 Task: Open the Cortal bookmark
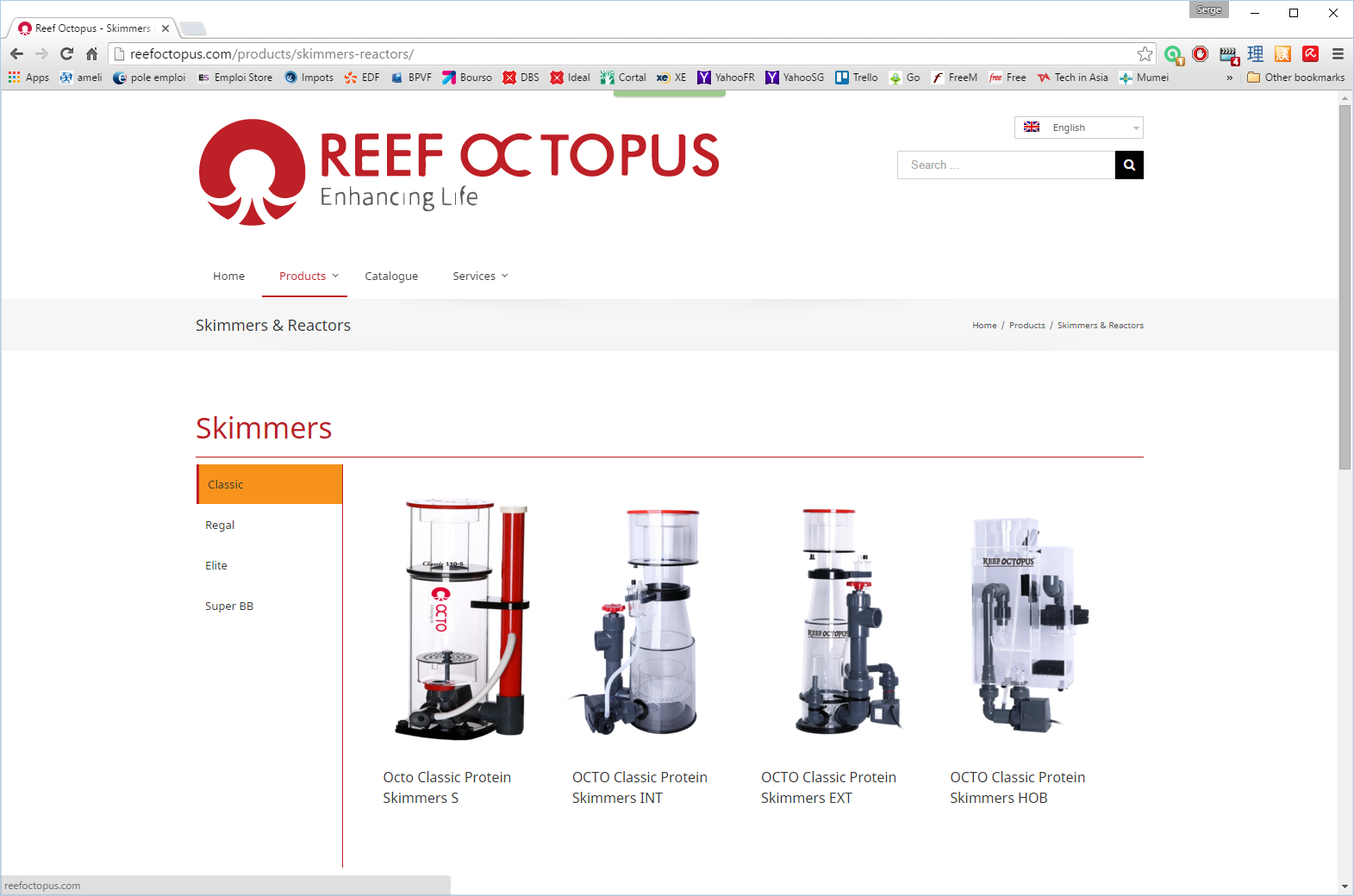click(623, 78)
